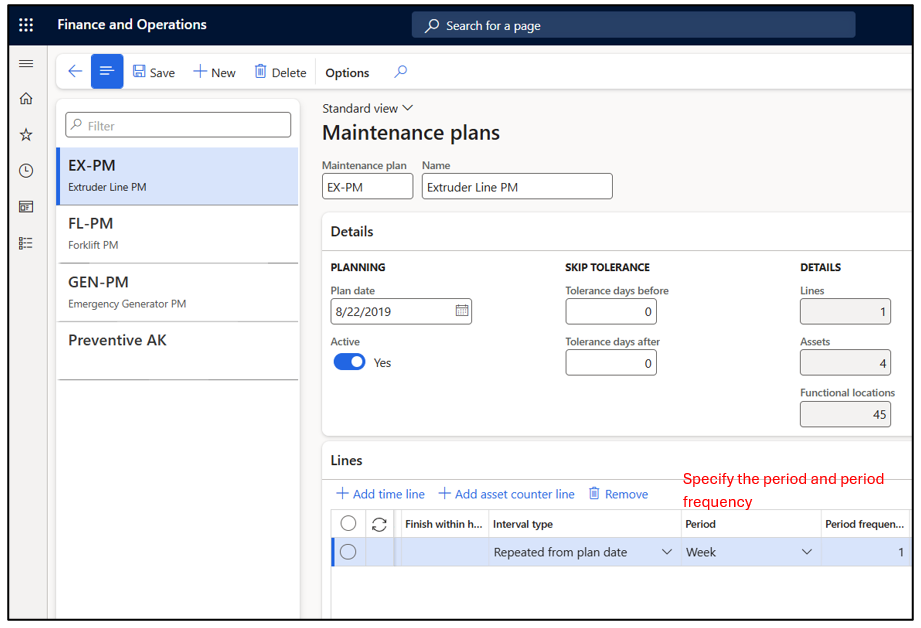Click Add time line
This screenshot has width=921, height=628.
pos(380,494)
